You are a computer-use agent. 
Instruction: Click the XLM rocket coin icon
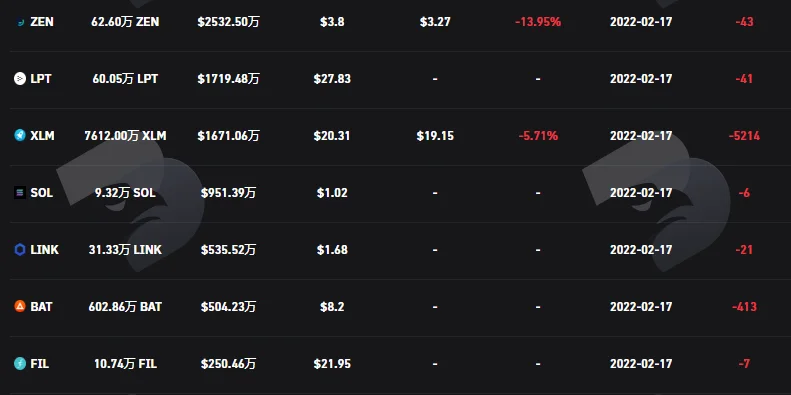(x=20, y=136)
